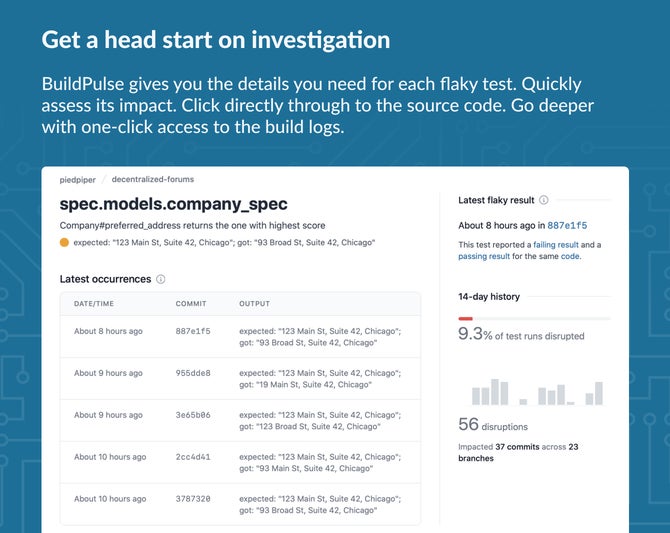Image resolution: width=670 pixels, height=533 pixels.
Task: Click the orange status dot under test description
Action: [x=64, y=242]
